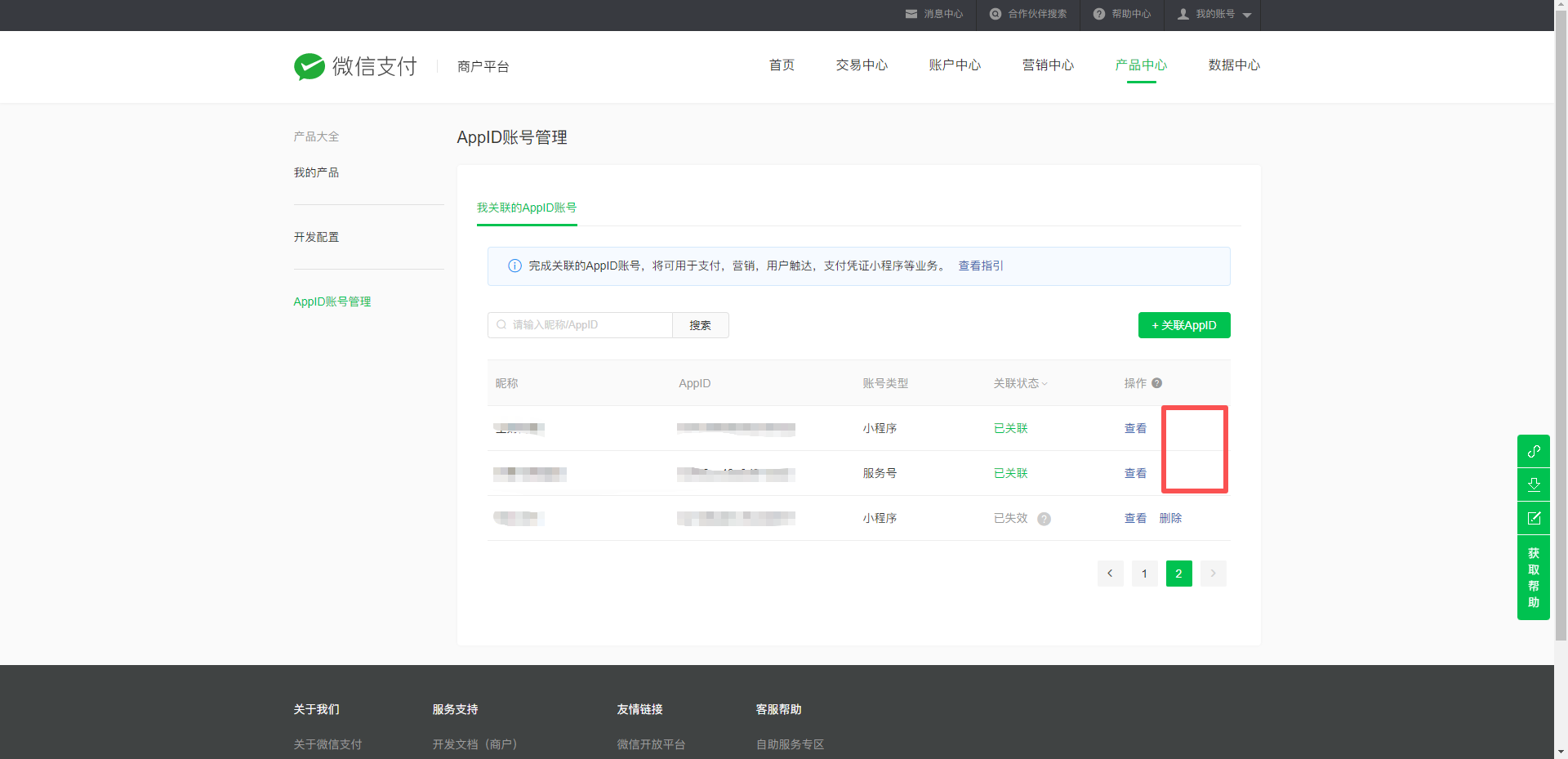Focus the 昵称/AppID search field

(580, 325)
